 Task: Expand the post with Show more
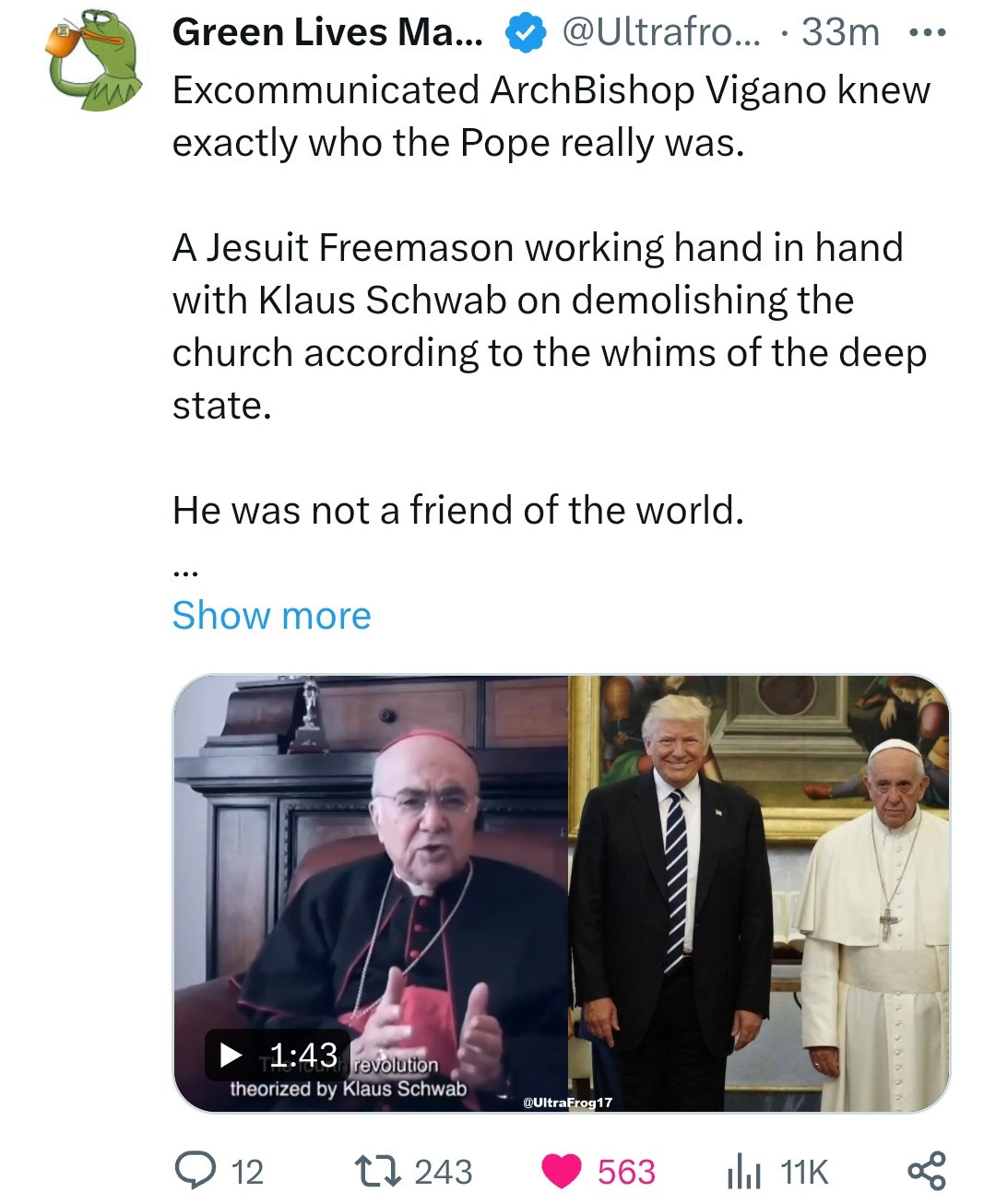(x=271, y=615)
